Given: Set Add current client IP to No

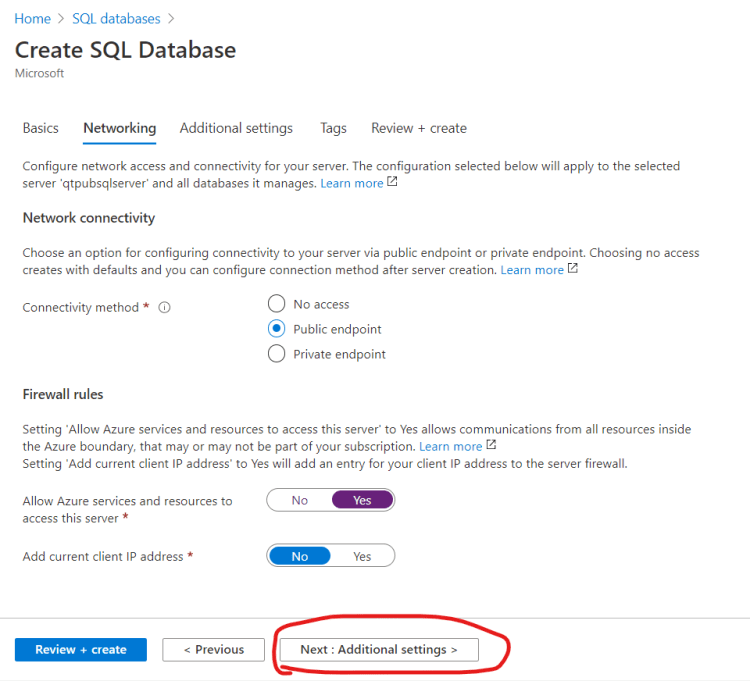Looking at the screenshot, I should click(300, 556).
